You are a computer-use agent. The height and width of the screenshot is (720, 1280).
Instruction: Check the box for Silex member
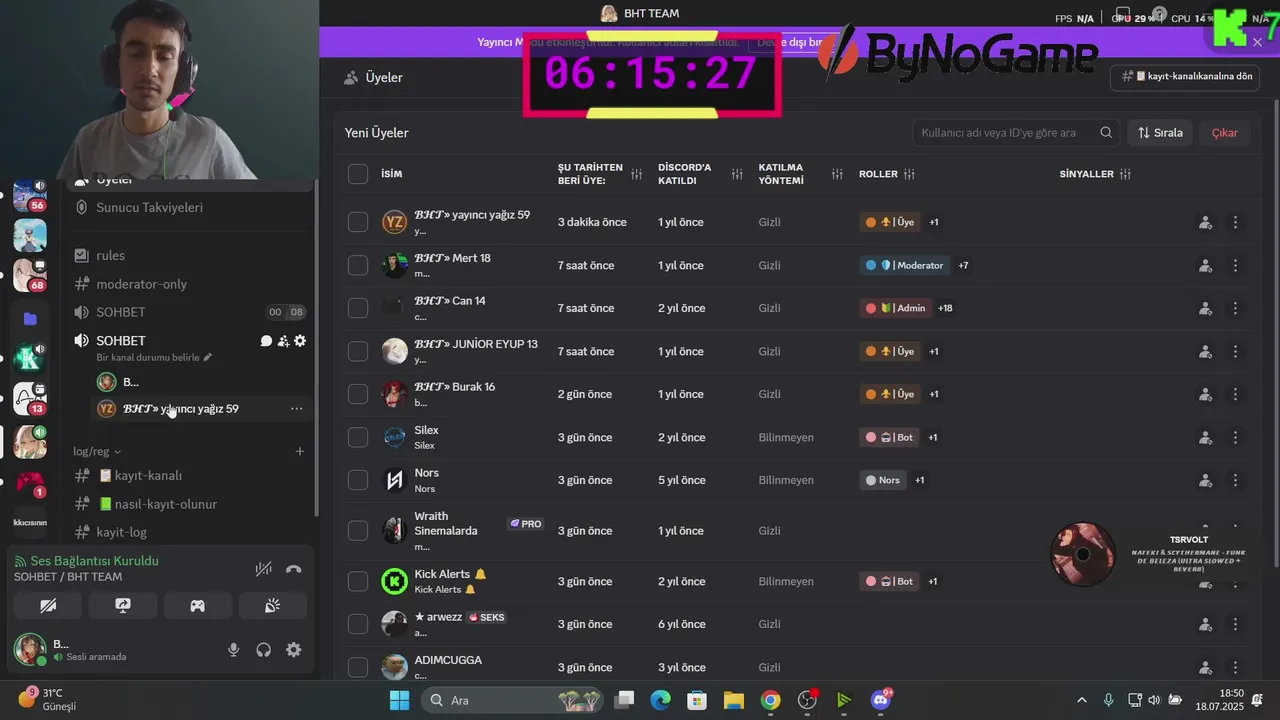(358, 437)
